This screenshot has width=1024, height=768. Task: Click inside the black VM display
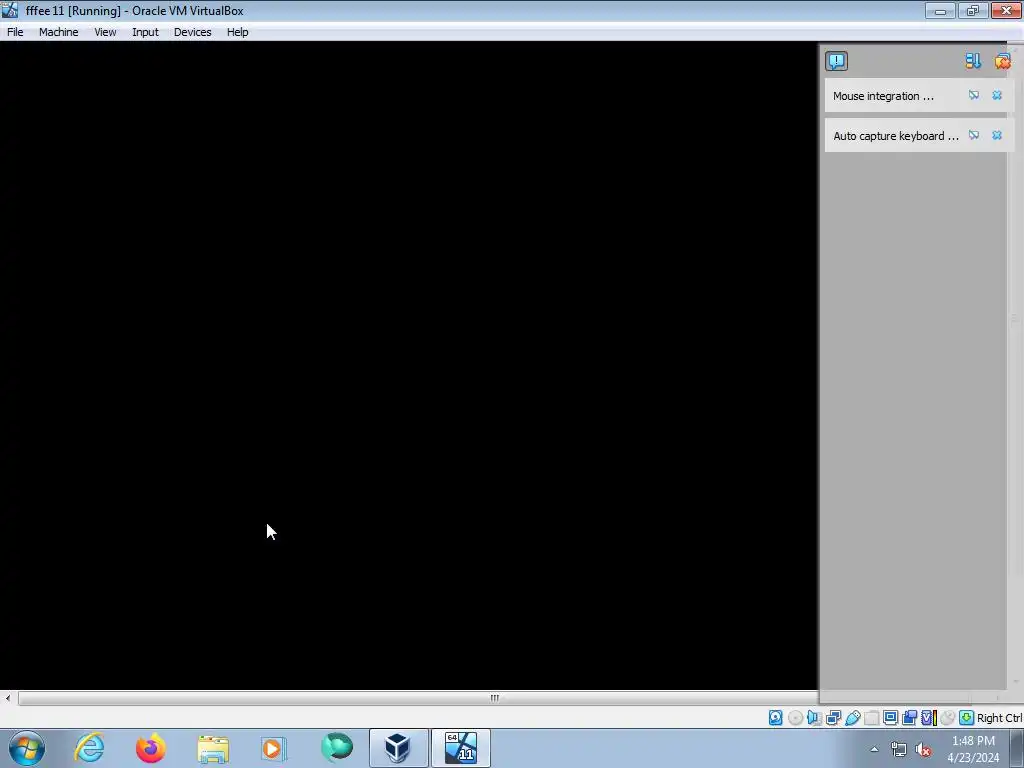point(409,366)
